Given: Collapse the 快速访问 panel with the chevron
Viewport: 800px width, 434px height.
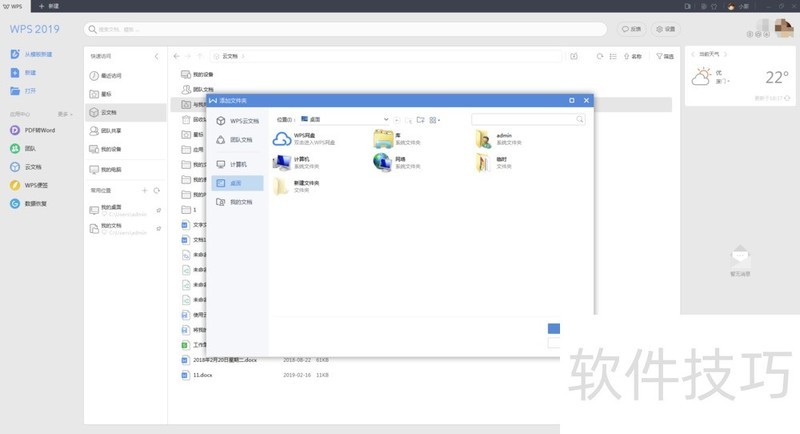Looking at the screenshot, I should point(157,56).
